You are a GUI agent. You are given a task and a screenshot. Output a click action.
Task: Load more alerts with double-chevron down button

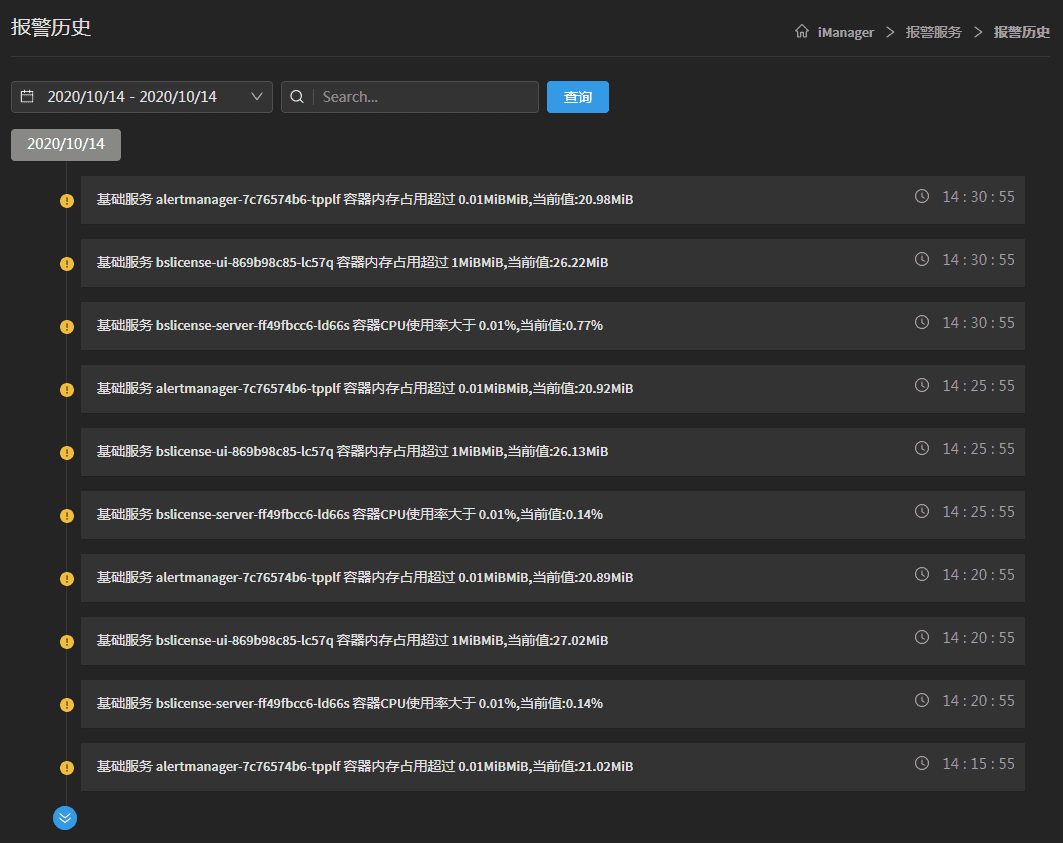click(x=65, y=818)
